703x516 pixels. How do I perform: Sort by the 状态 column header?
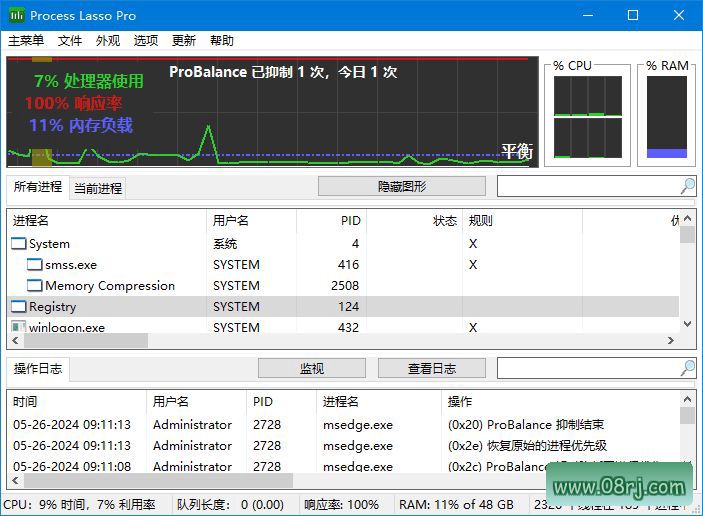[414, 221]
